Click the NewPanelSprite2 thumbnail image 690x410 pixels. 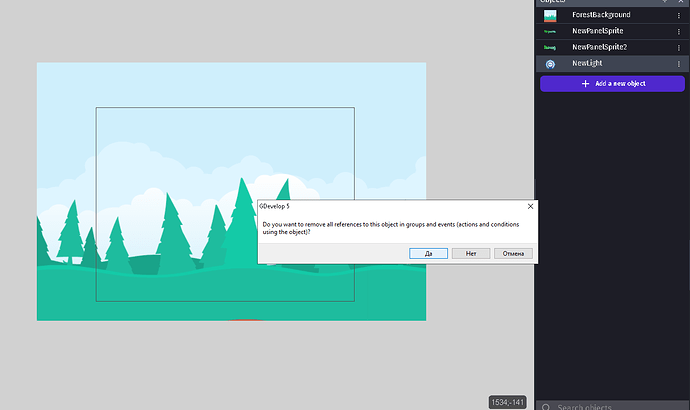[x=550, y=47]
